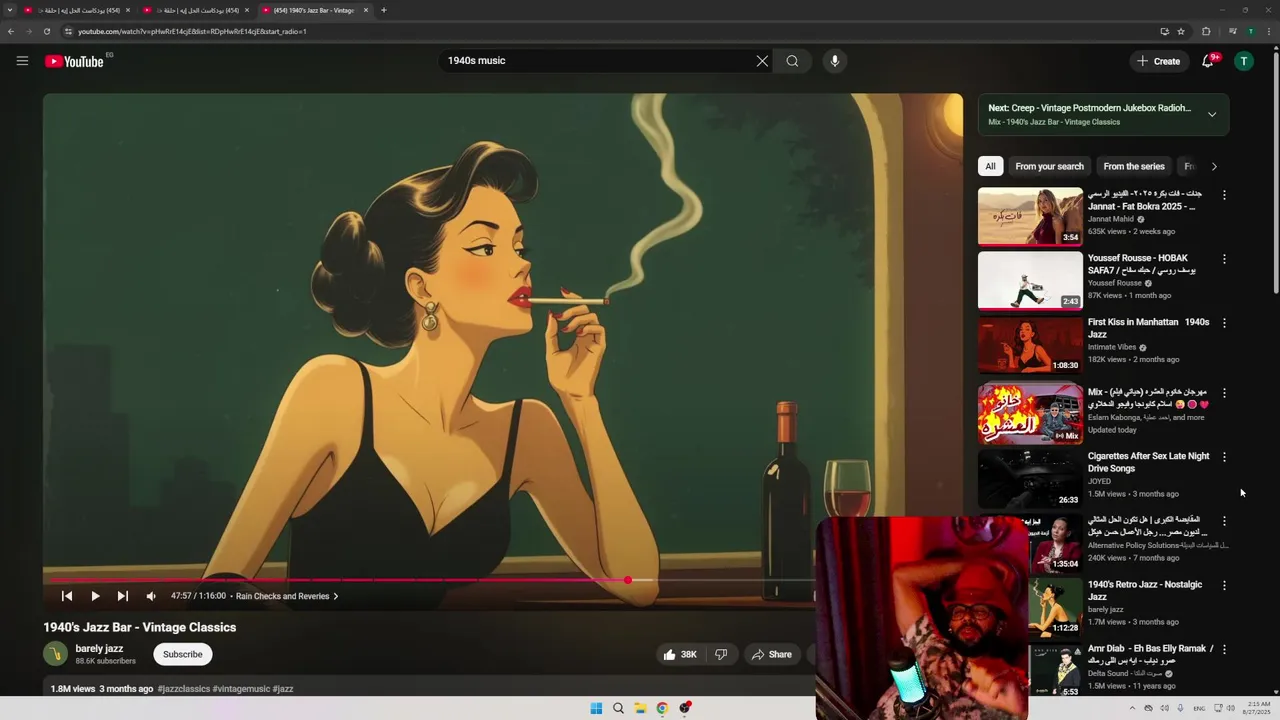Dislike the video
Image resolution: width=1280 pixels, height=720 pixels.
721,654
